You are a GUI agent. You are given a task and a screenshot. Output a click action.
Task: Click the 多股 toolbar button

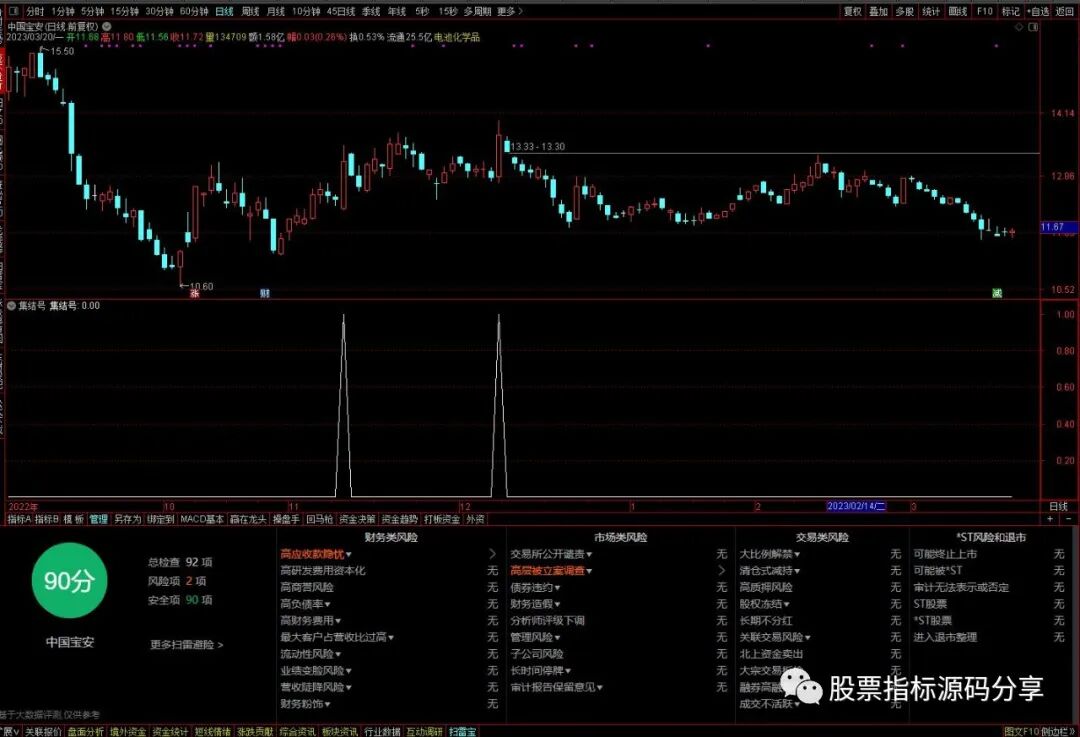pyautogui.click(x=904, y=12)
